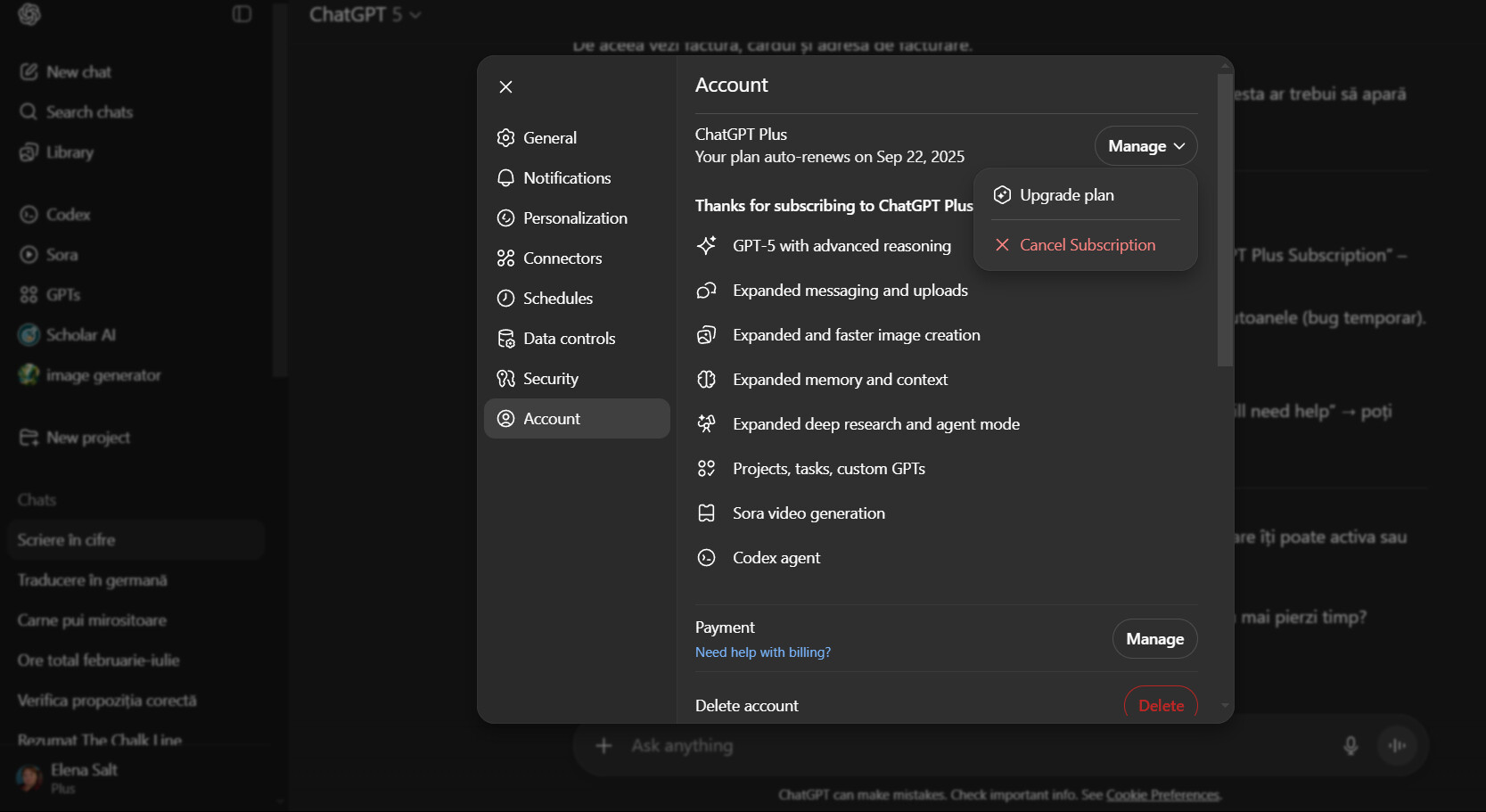This screenshot has width=1486, height=812.
Task: Open the image generator GPT
Action: pyautogui.click(x=103, y=374)
